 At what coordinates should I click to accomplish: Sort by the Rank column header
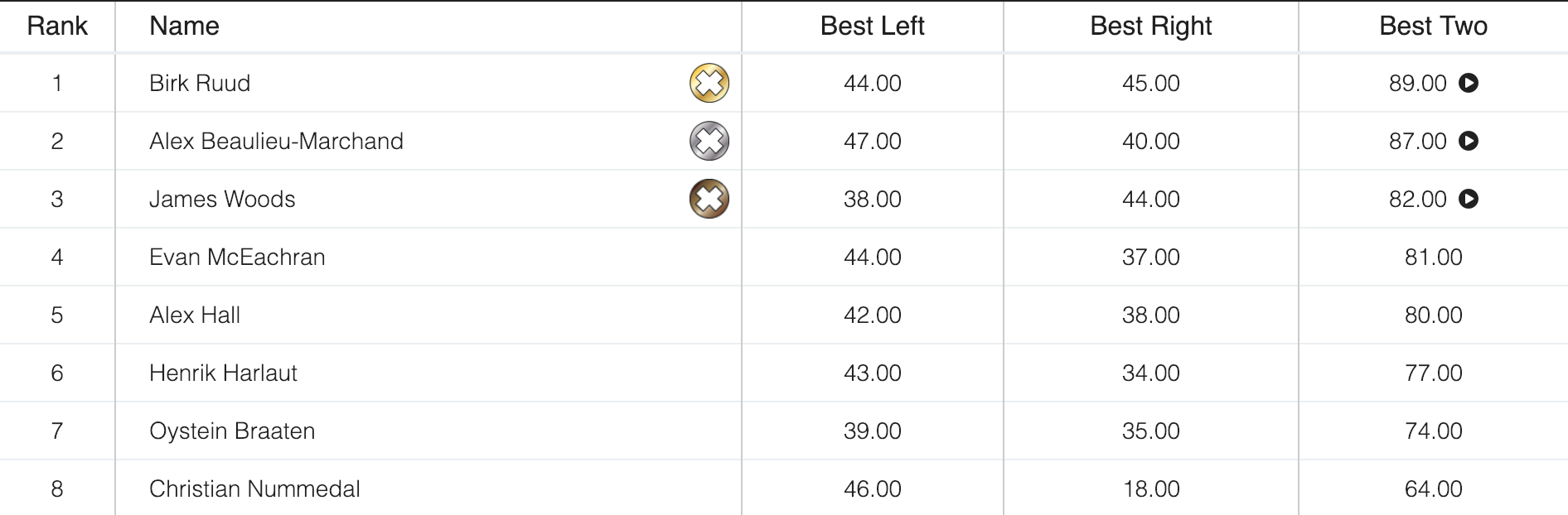point(57,26)
